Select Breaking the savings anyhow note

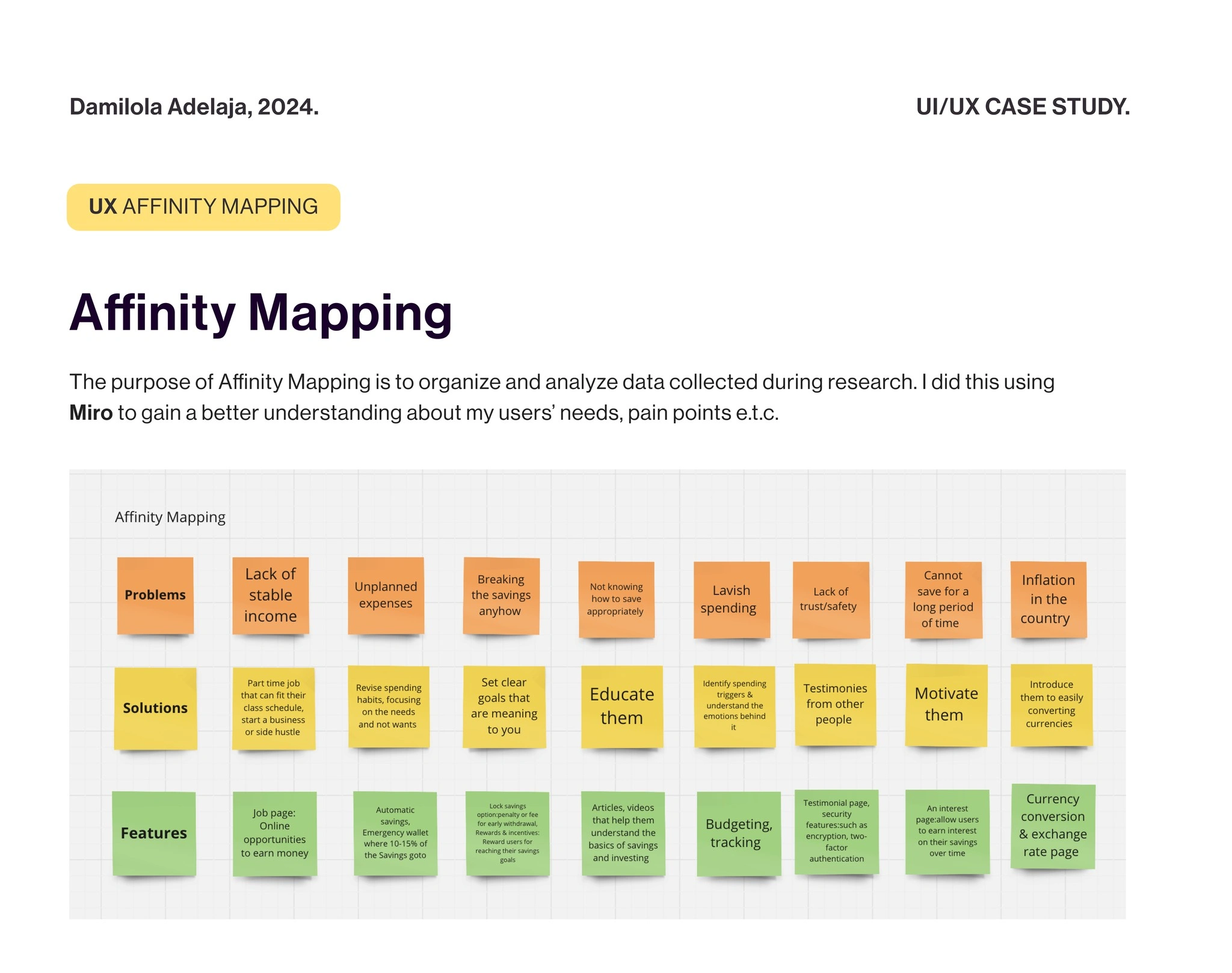pyautogui.click(x=501, y=595)
